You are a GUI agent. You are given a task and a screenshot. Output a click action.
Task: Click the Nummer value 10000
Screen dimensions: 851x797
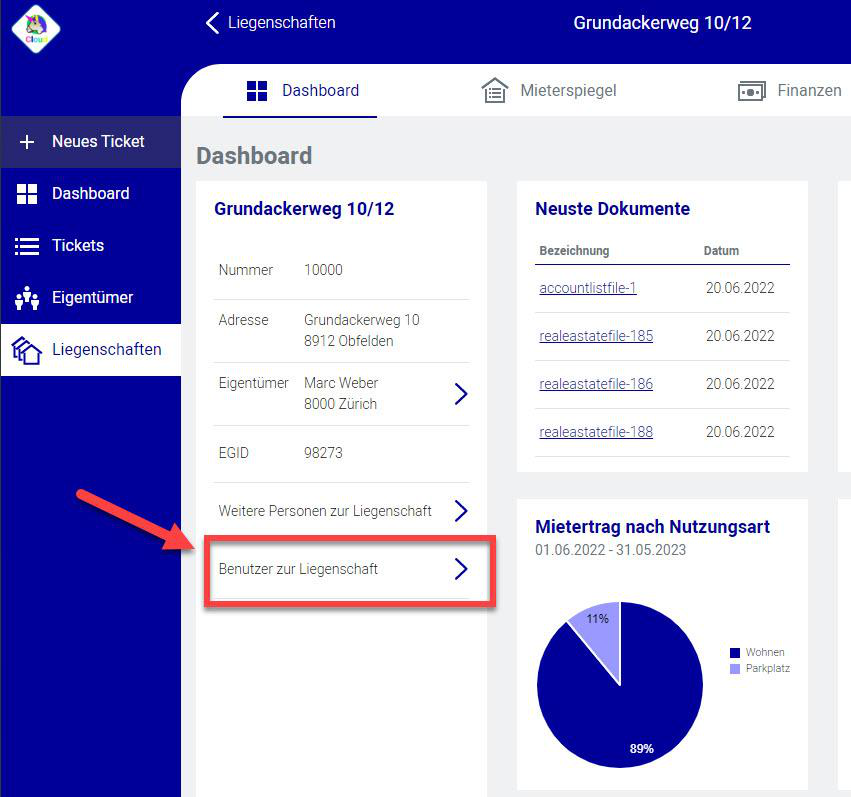(x=323, y=270)
